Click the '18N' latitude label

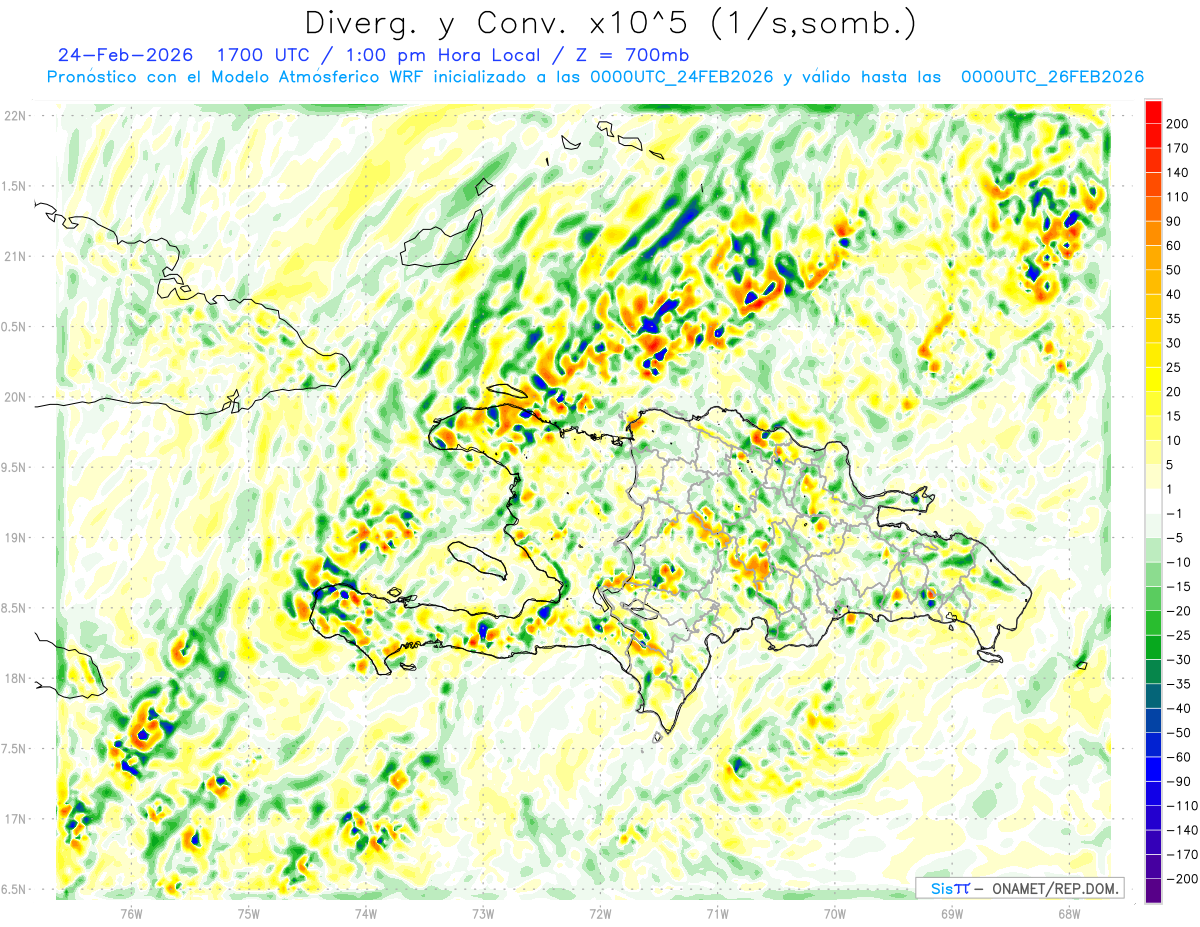coord(17,679)
